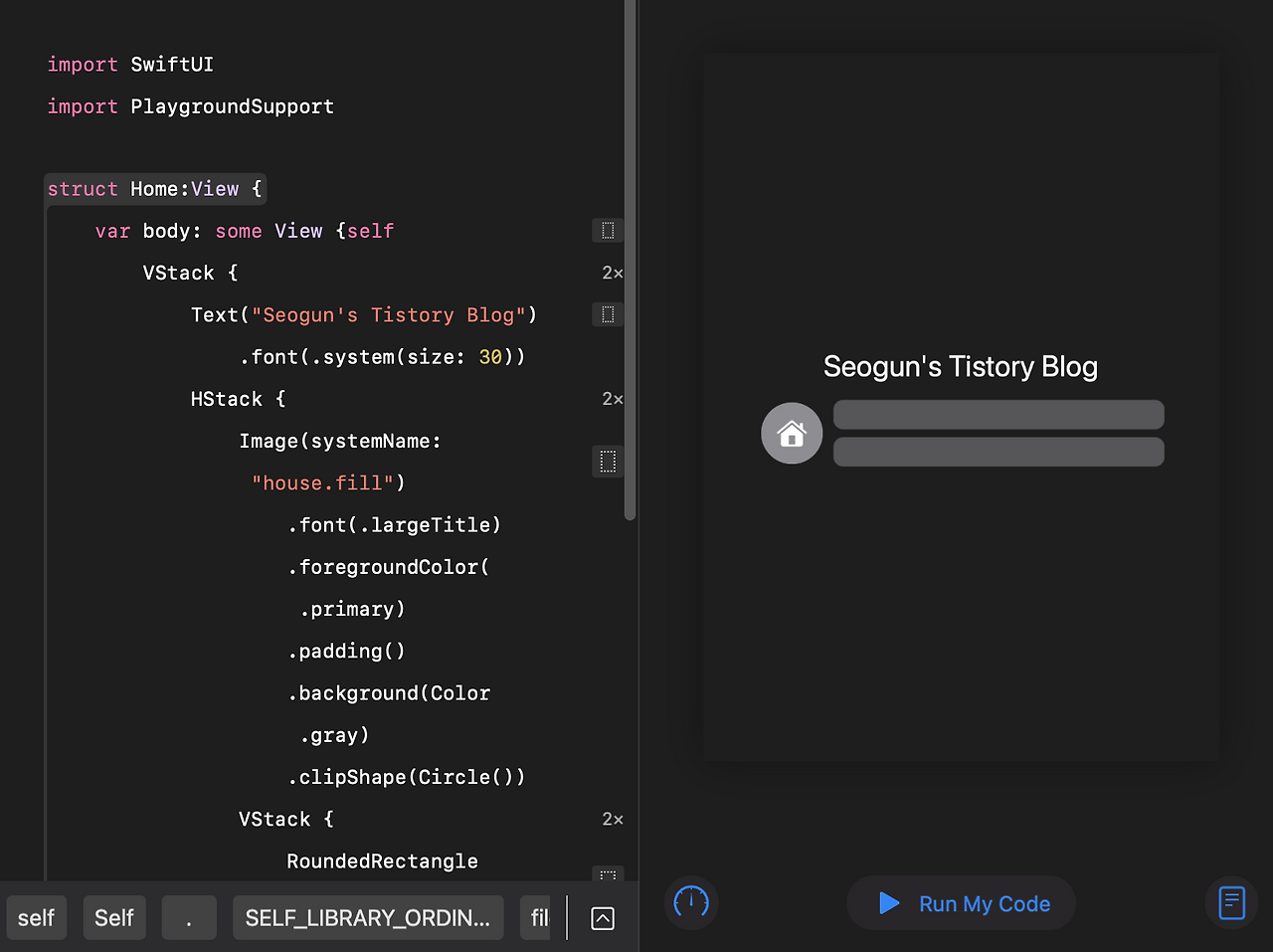The height and width of the screenshot is (952, 1273).
Task: Open the inline preview for the Text line
Action: [608, 314]
